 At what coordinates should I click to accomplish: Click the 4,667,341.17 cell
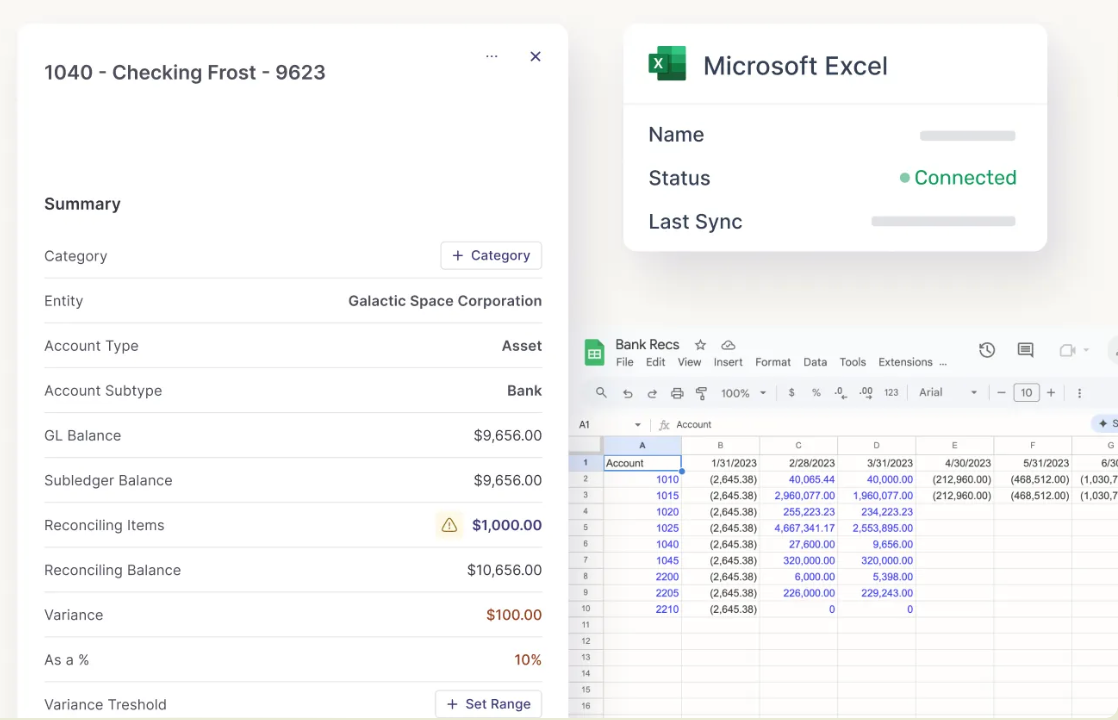pyautogui.click(x=799, y=528)
